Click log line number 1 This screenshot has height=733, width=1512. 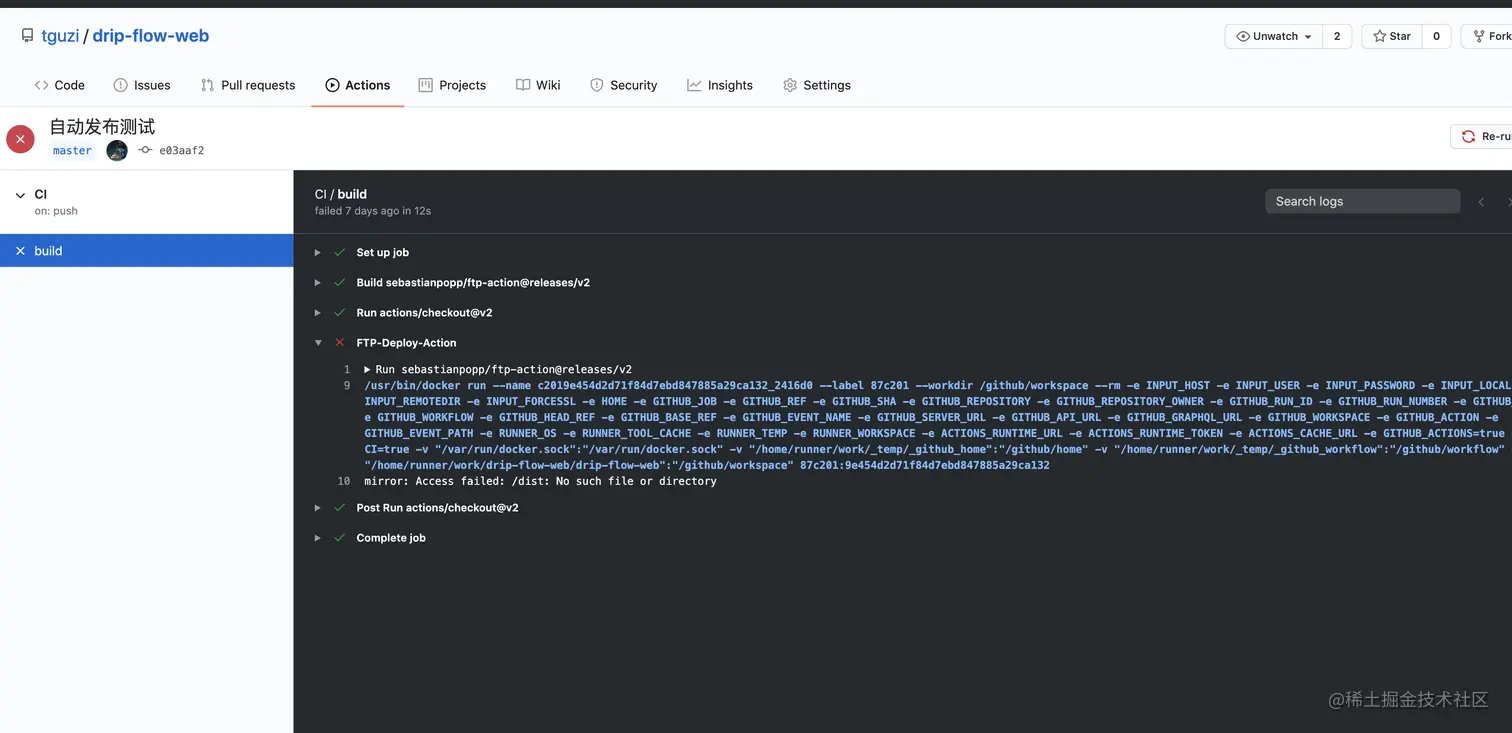(347, 369)
